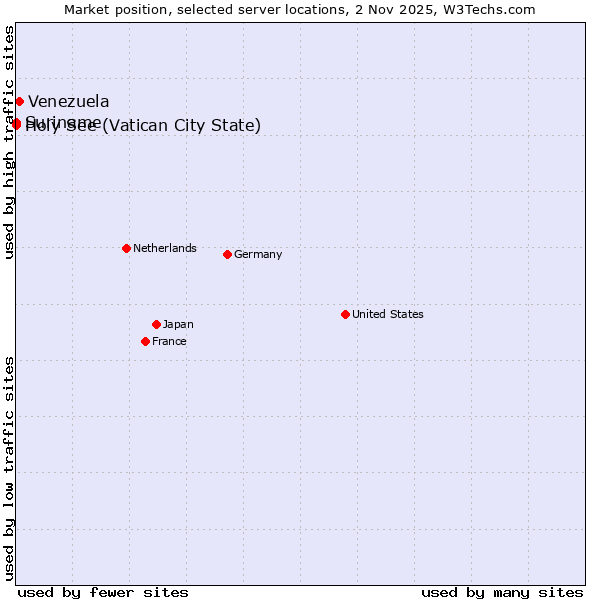Click the 'used by many sites' axis label
600x600 pixels.
pyautogui.click(x=502, y=592)
